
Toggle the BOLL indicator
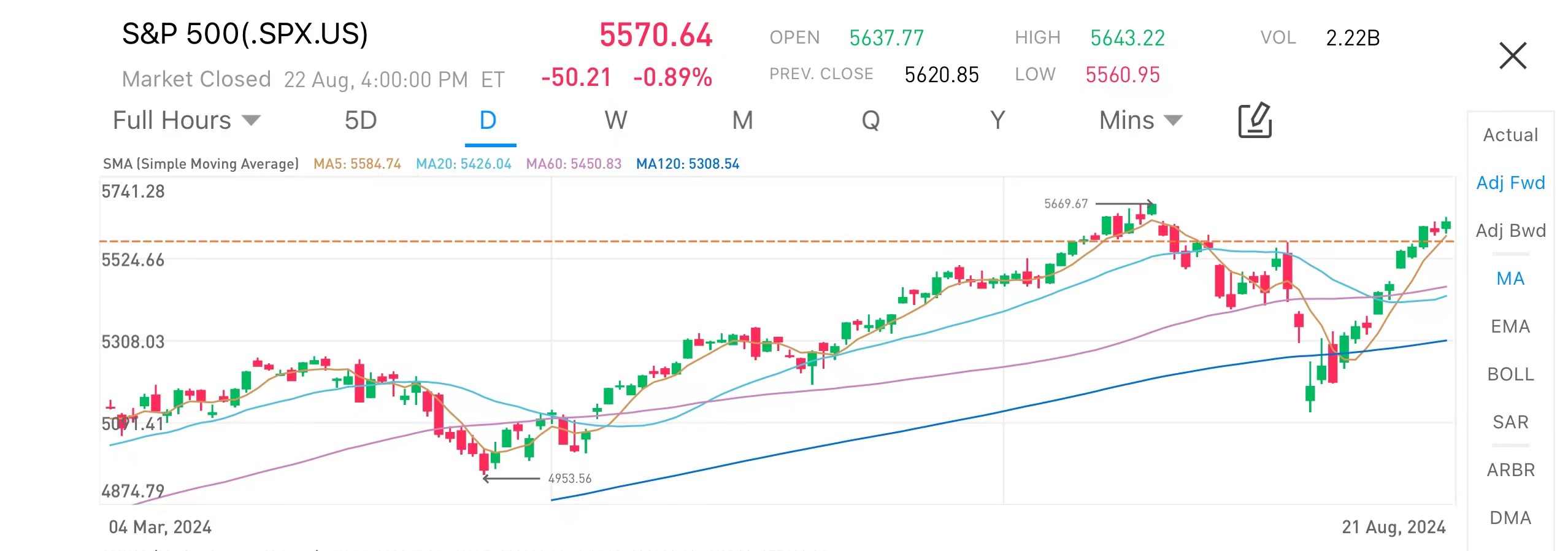(x=1510, y=374)
